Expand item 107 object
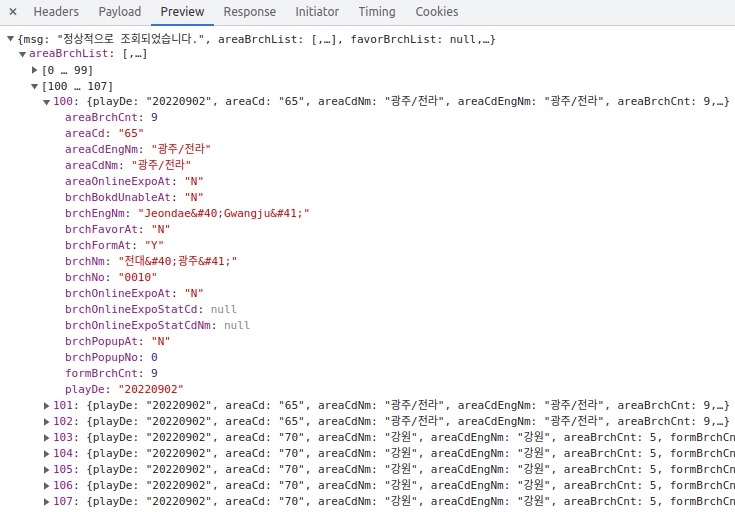Image resolution: width=735 pixels, height=512 pixels. [46, 501]
